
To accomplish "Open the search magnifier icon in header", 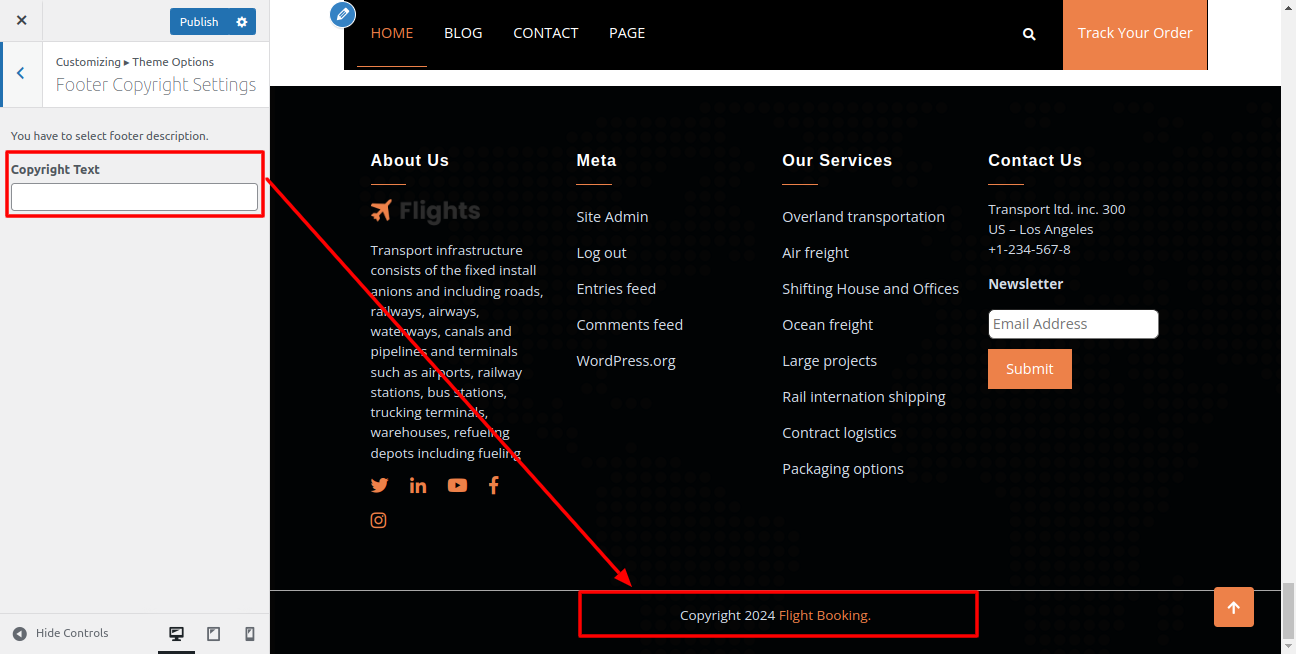I will 1029,34.
